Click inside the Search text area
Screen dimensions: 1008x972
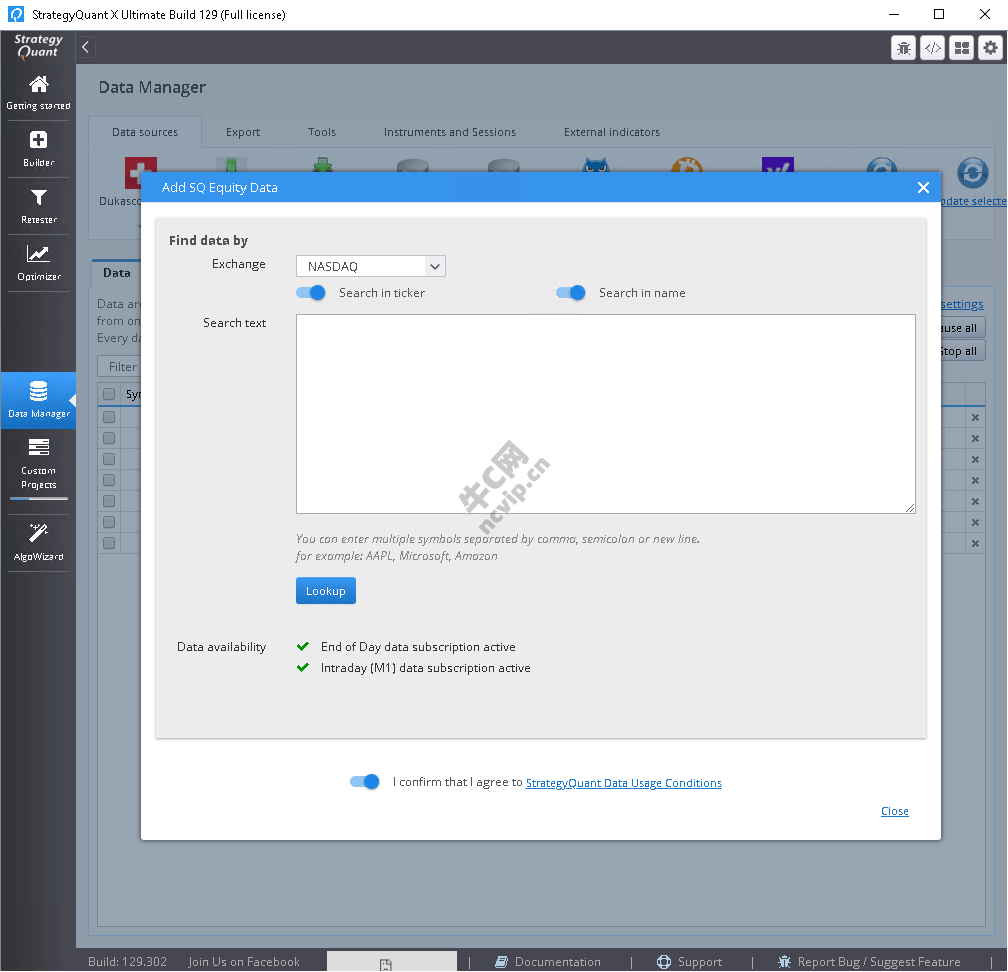tap(606, 414)
